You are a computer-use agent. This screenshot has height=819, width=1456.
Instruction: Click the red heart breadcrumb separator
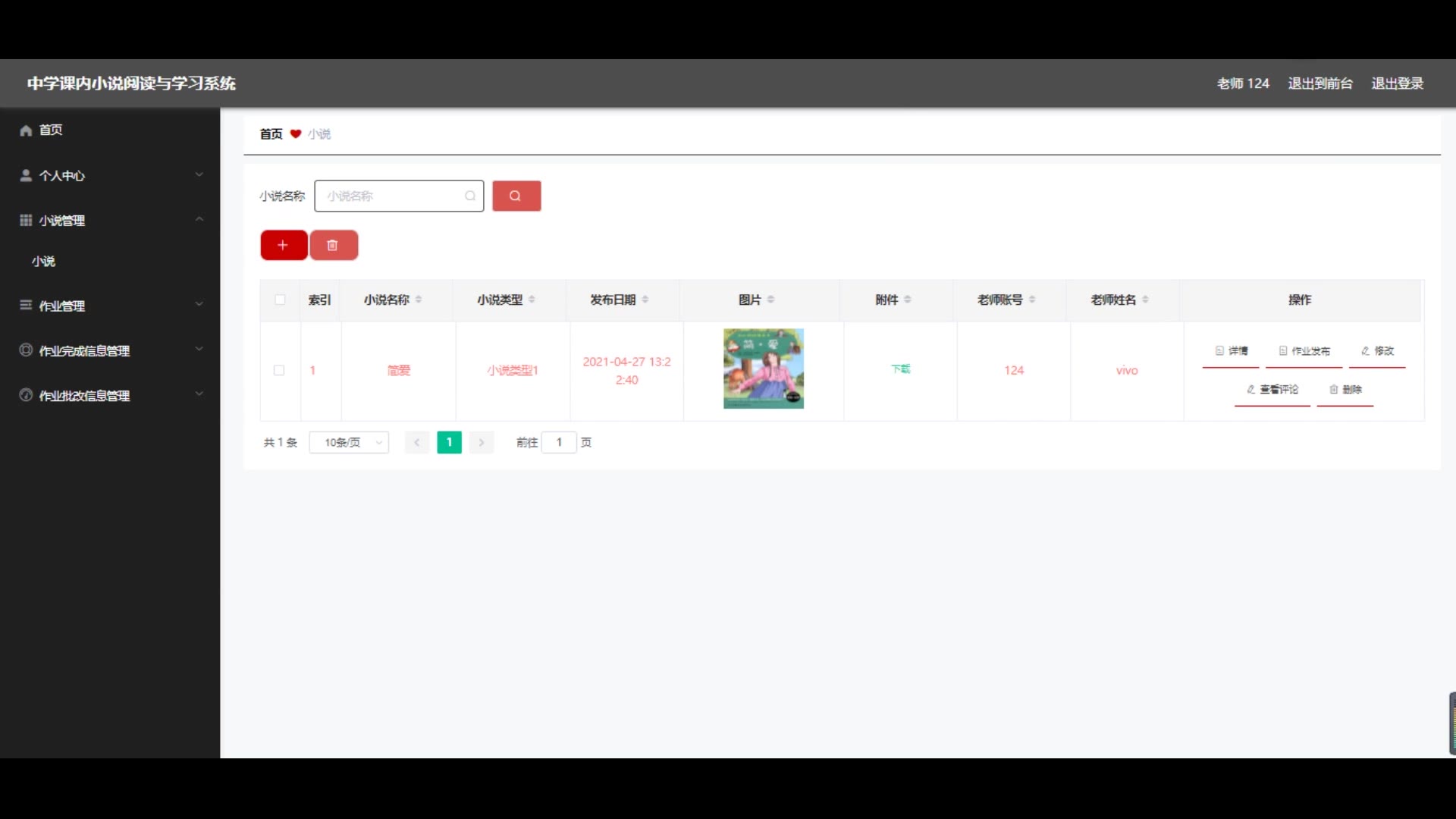pyautogui.click(x=296, y=133)
